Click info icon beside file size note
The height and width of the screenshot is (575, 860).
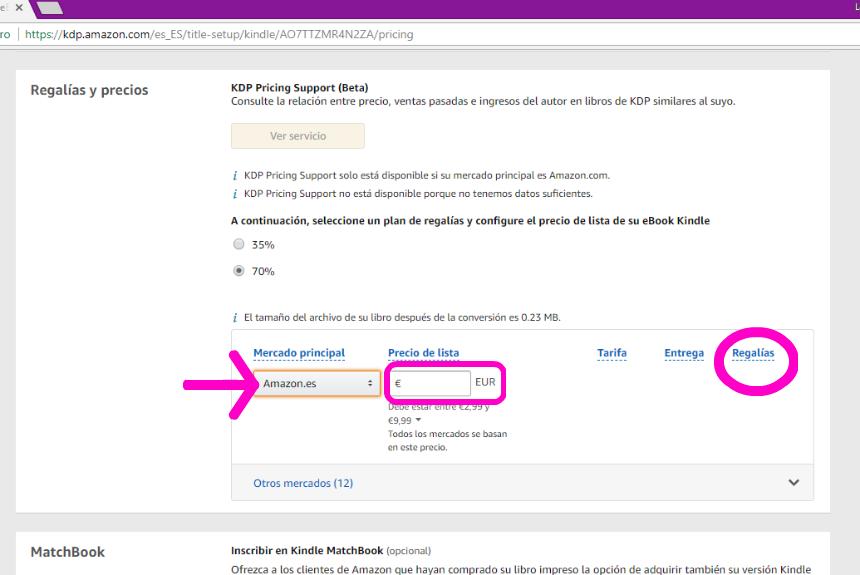coord(234,318)
